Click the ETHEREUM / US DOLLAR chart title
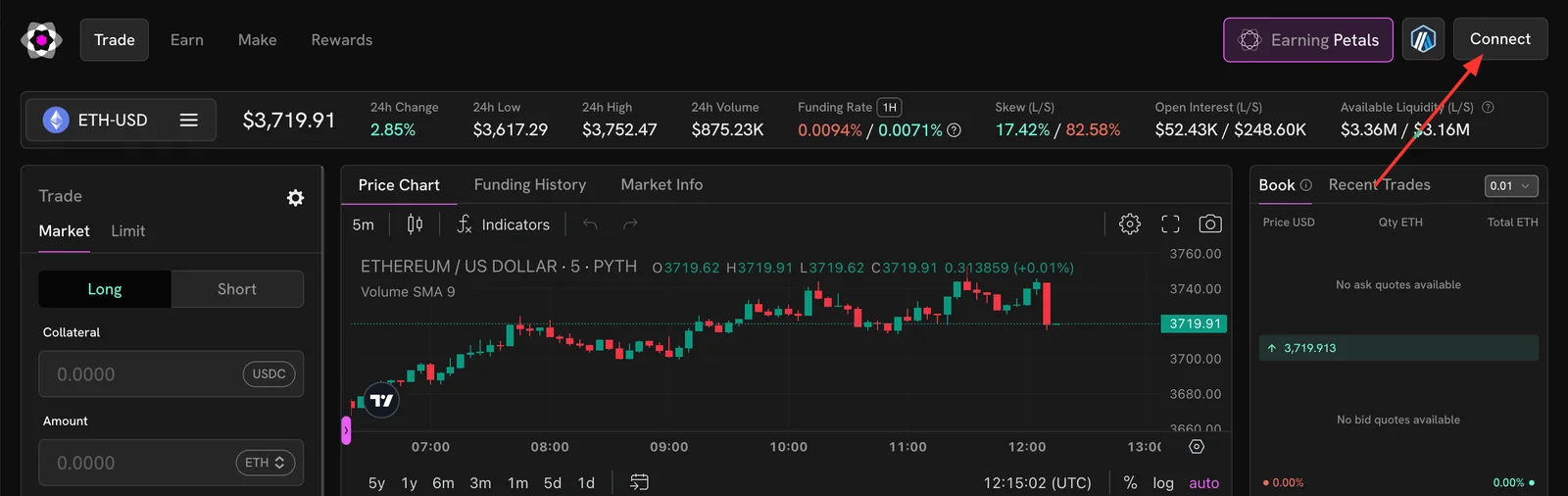This screenshot has width=1568, height=496. pos(499,267)
